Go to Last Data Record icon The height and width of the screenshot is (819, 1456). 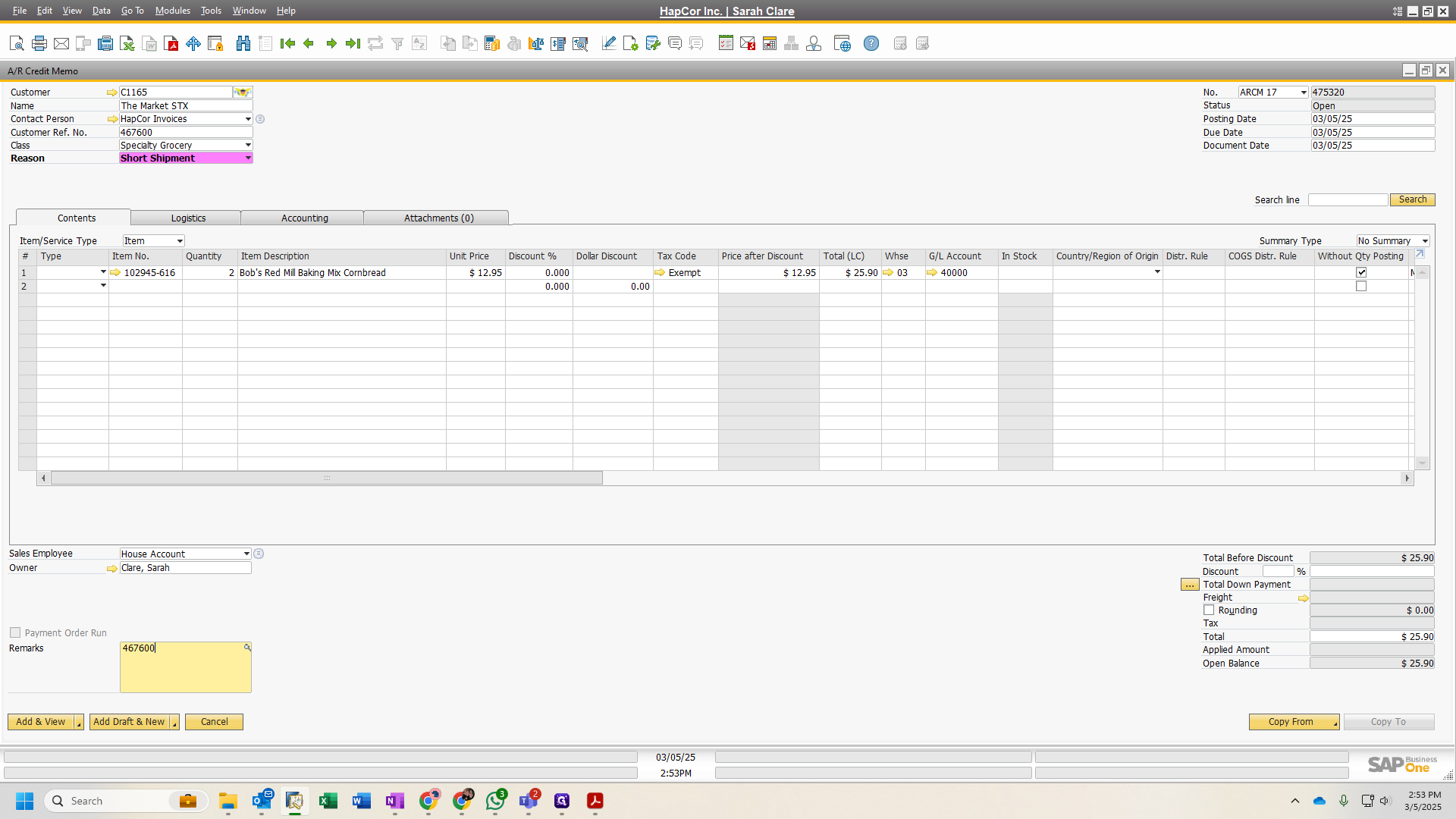click(353, 44)
